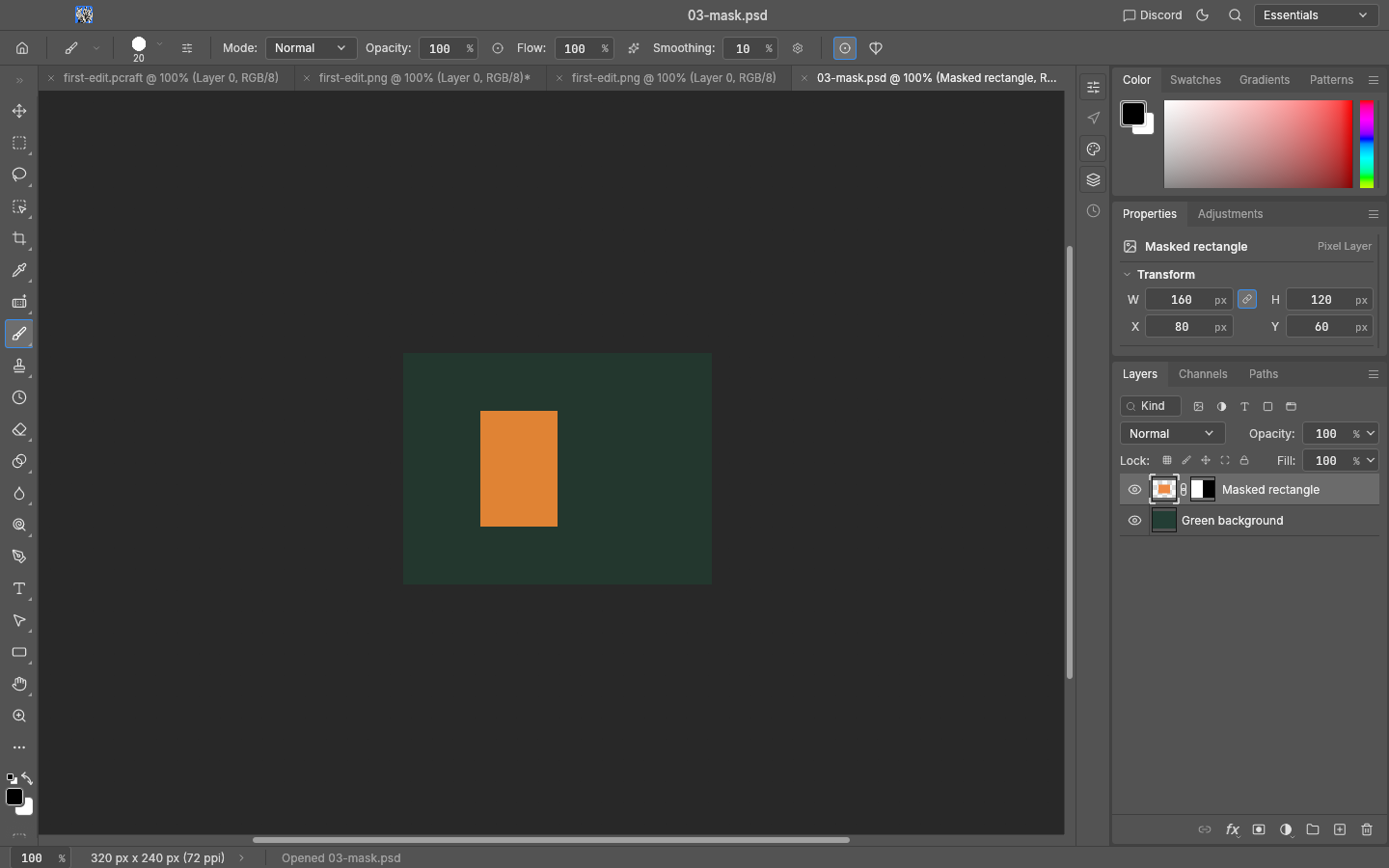Delete layer with trash icon
1389x868 pixels.
(x=1367, y=829)
